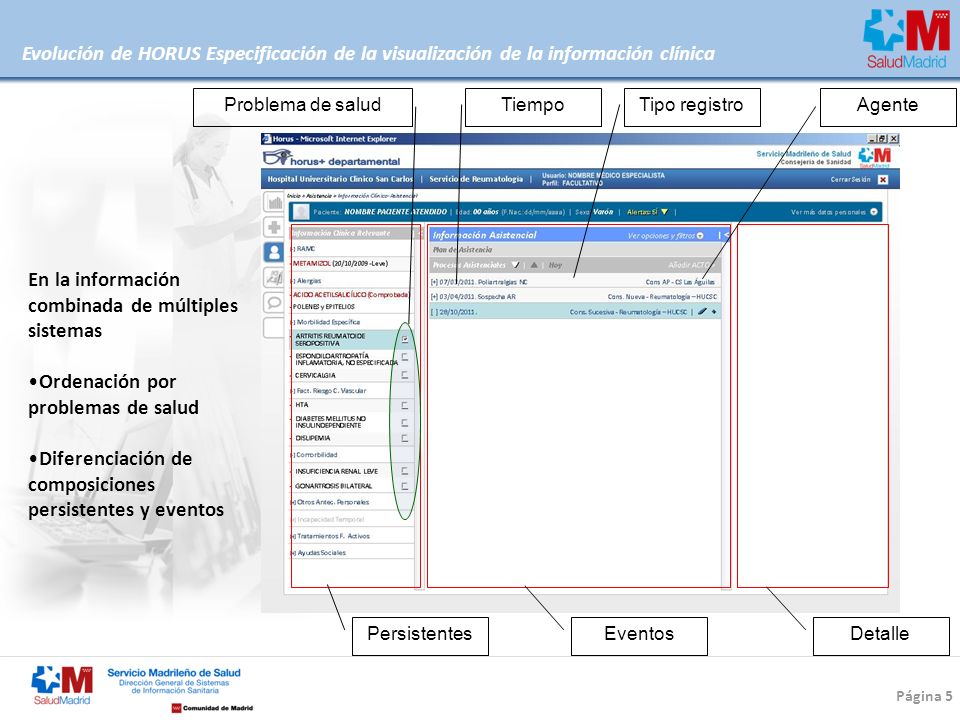Viewport: 960px width, 720px height.
Task: Click the medical cross sidebar icon
Action: (x=274, y=227)
